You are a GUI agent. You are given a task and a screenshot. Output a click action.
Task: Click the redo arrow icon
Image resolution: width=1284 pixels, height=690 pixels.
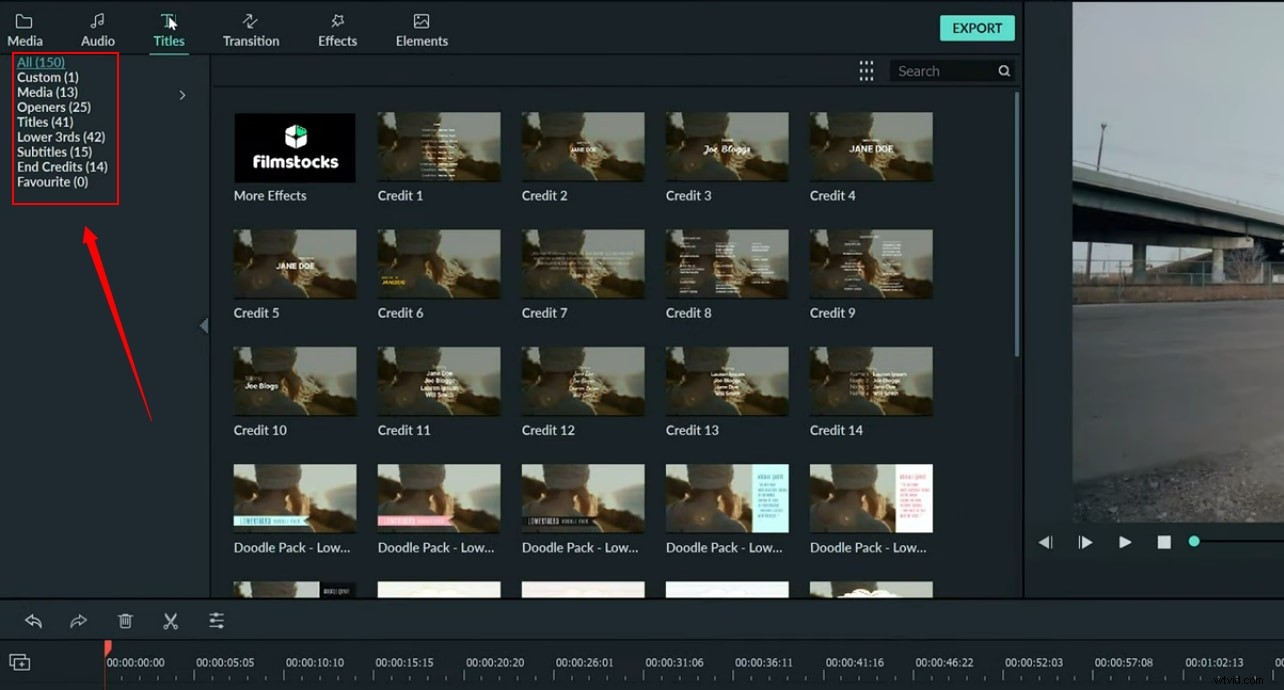click(78, 621)
